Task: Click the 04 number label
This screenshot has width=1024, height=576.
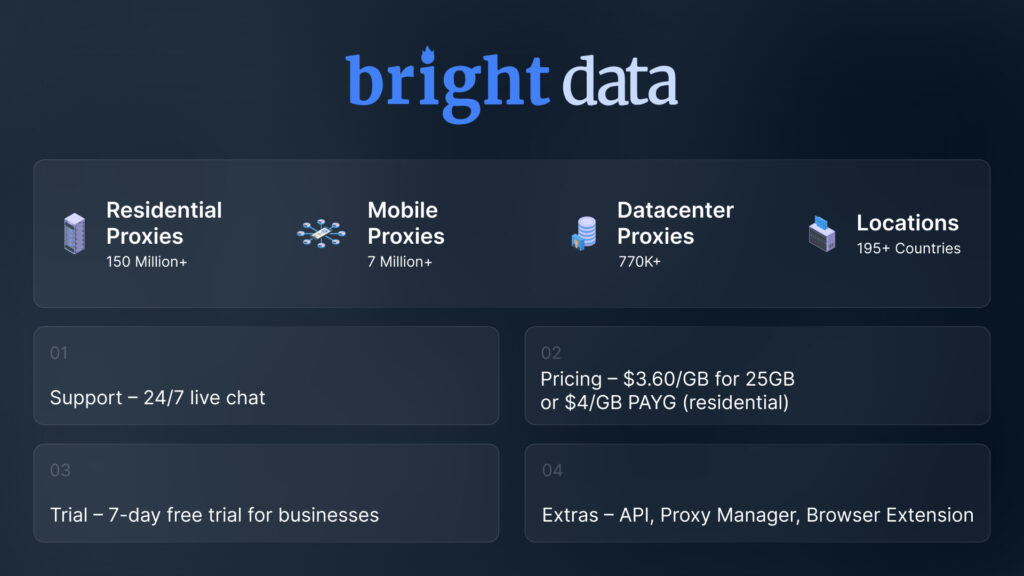Action: tap(552, 470)
